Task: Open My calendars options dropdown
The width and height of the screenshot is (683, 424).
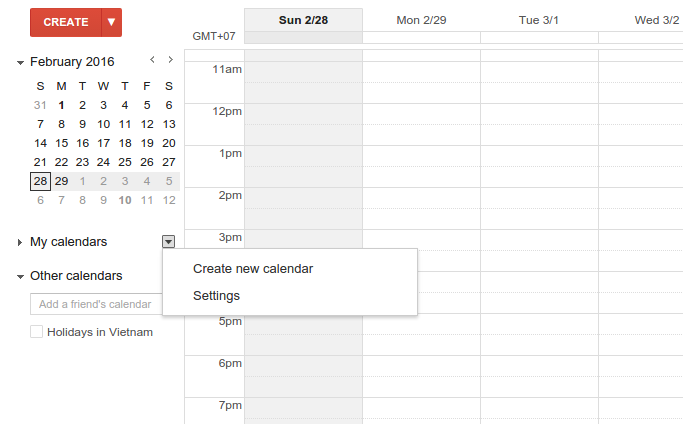Action: coord(168,241)
